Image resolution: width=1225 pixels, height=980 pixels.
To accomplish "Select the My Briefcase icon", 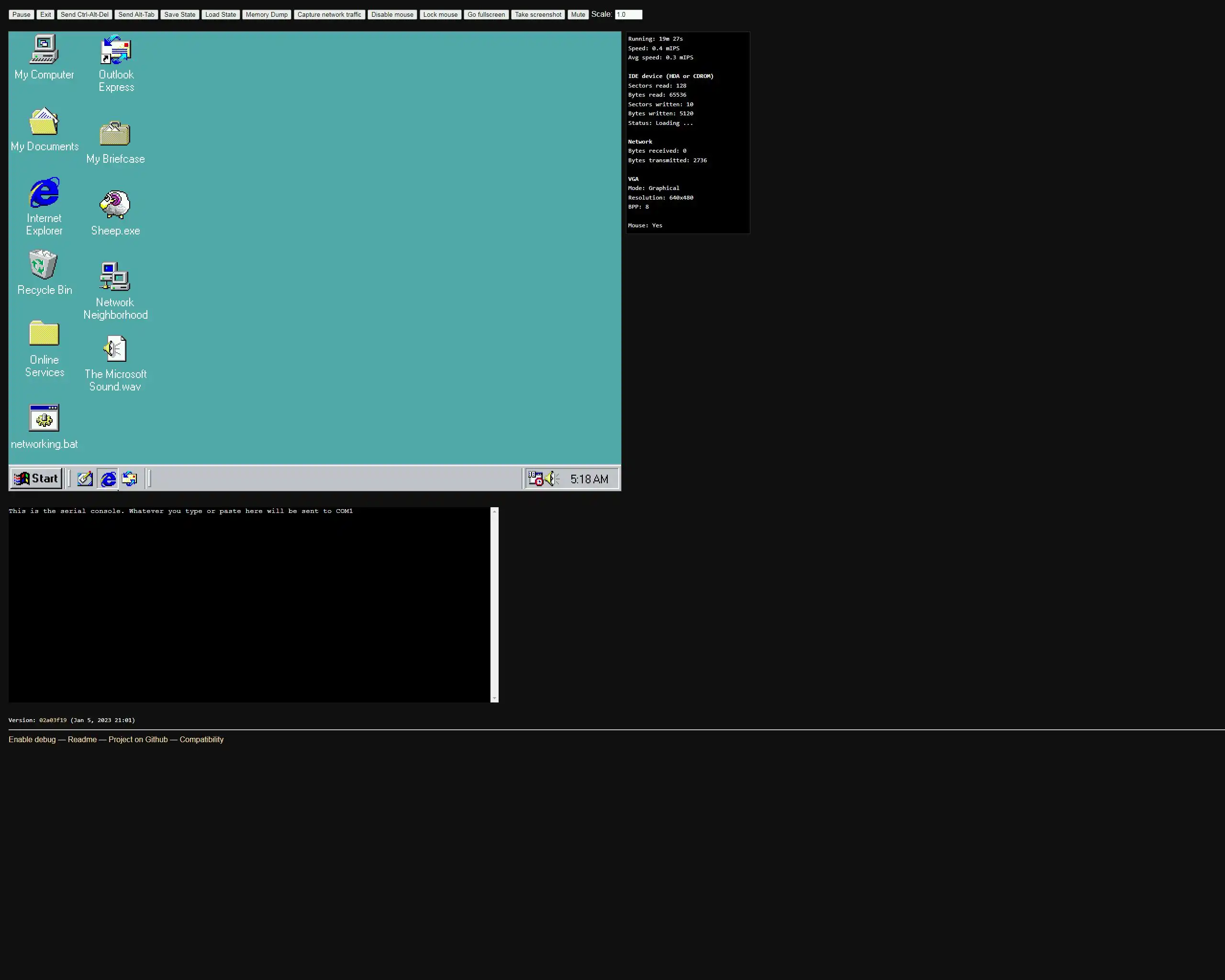I will coord(115,134).
